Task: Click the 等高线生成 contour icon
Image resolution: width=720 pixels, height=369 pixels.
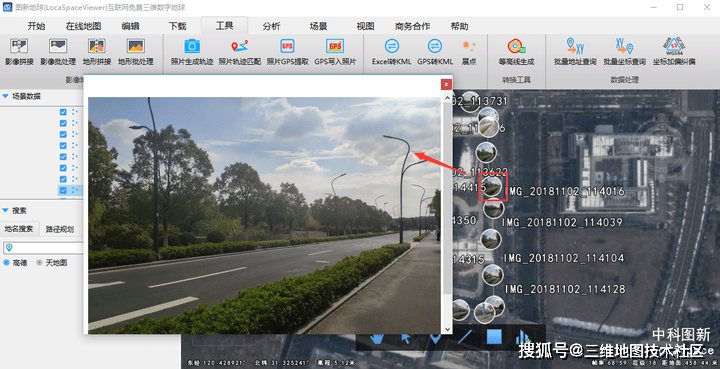Action: 516,46
